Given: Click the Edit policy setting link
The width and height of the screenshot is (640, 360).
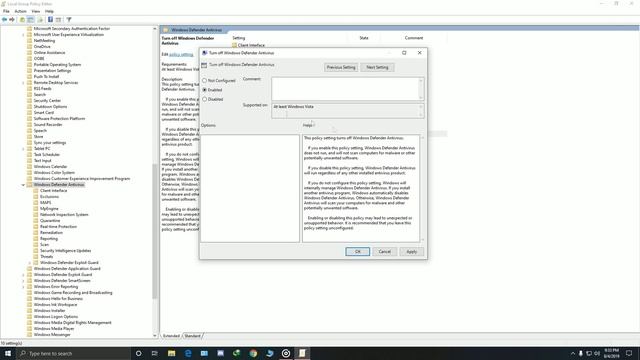Looking at the screenshot, I should coord(181,54).
